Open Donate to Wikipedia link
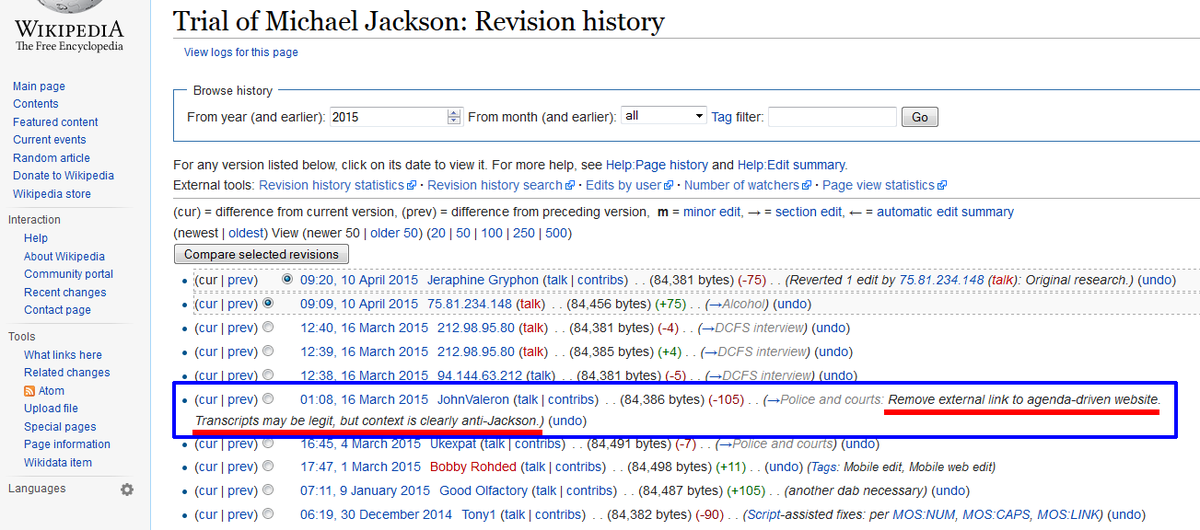The image size is (1200, 530). point(63,176)
